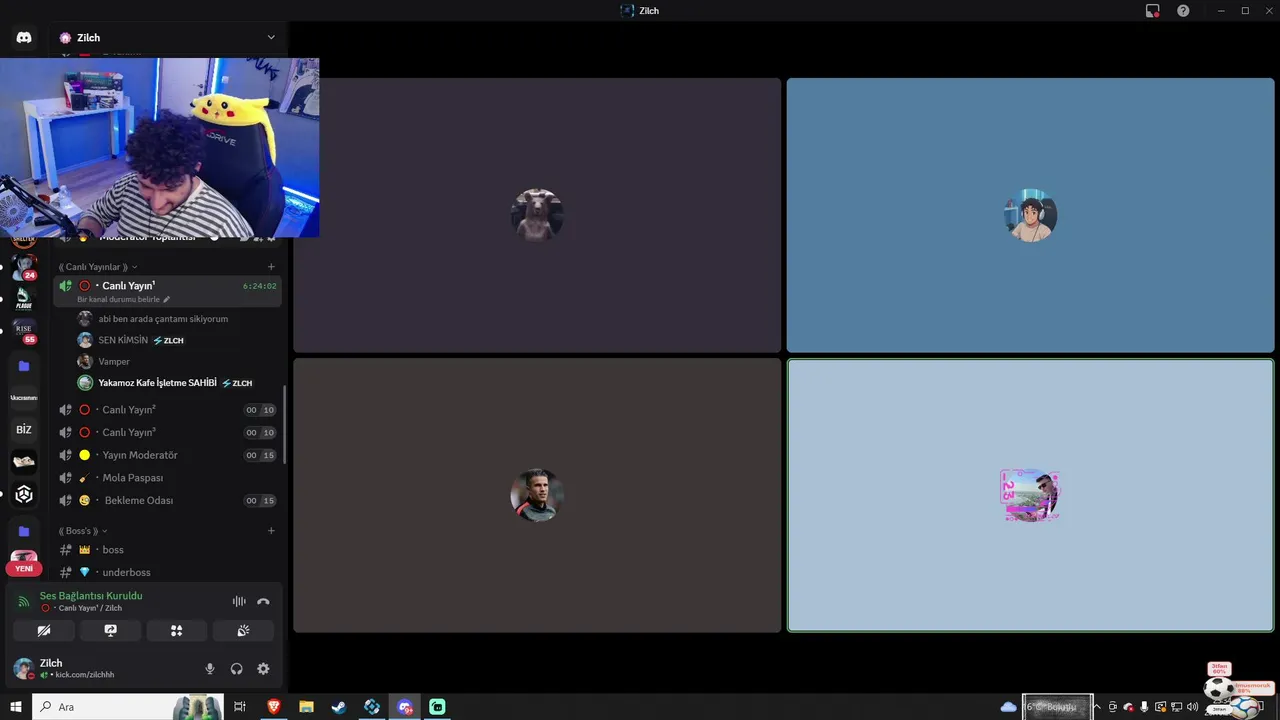Turn on camera in voice panel
The image size is (1280, 720).
[x=43, y=630]
